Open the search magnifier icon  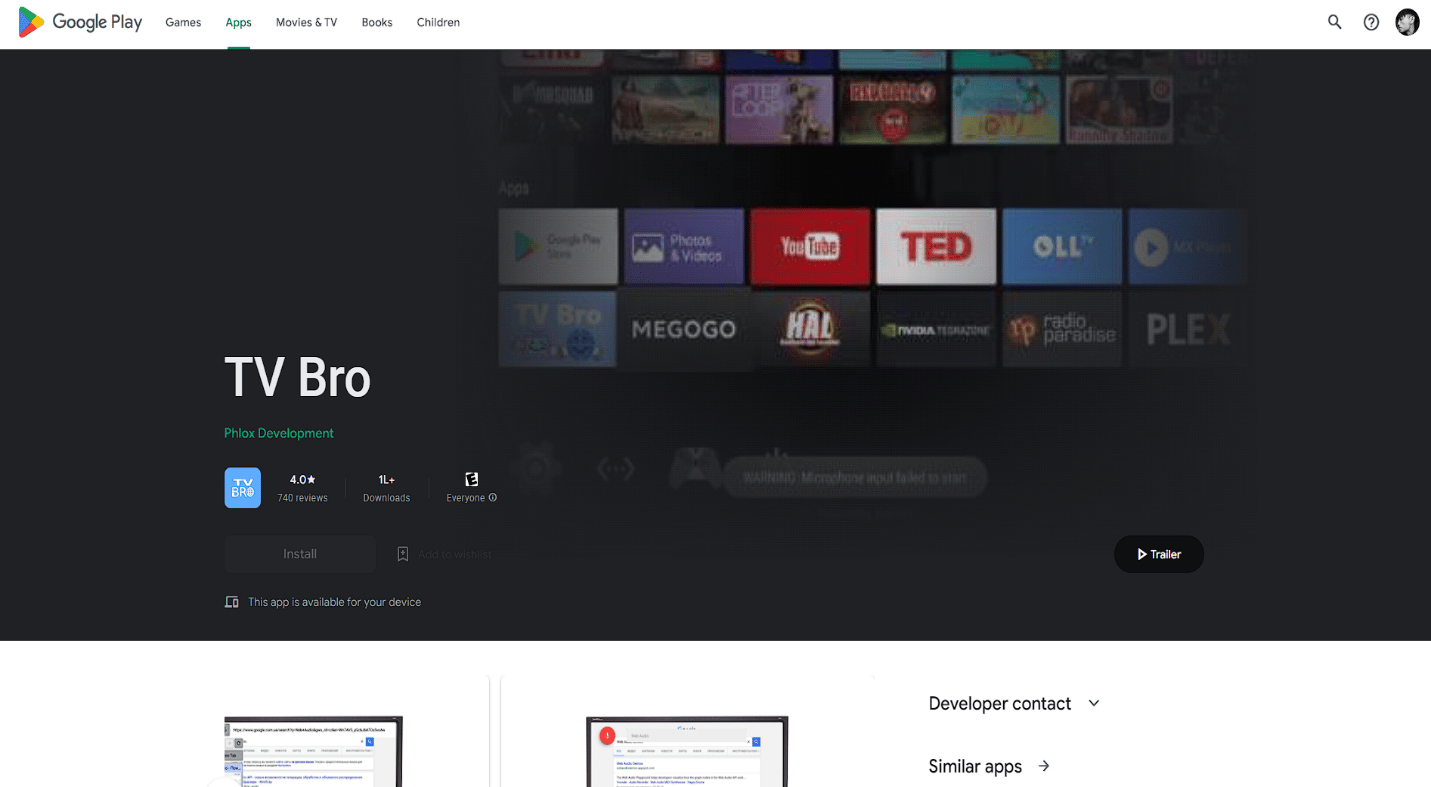click(1335, 22)
